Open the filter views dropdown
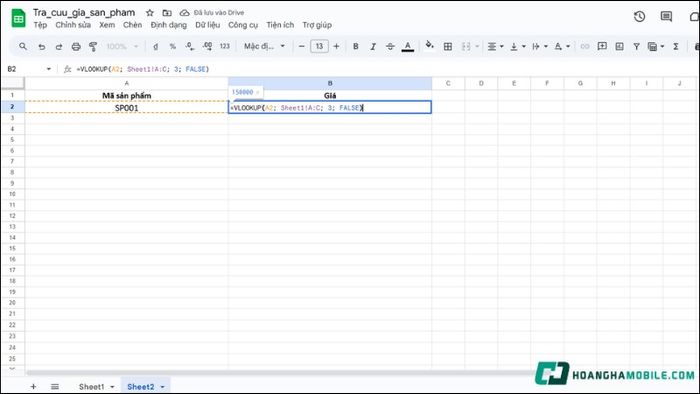 pos(656,46)
